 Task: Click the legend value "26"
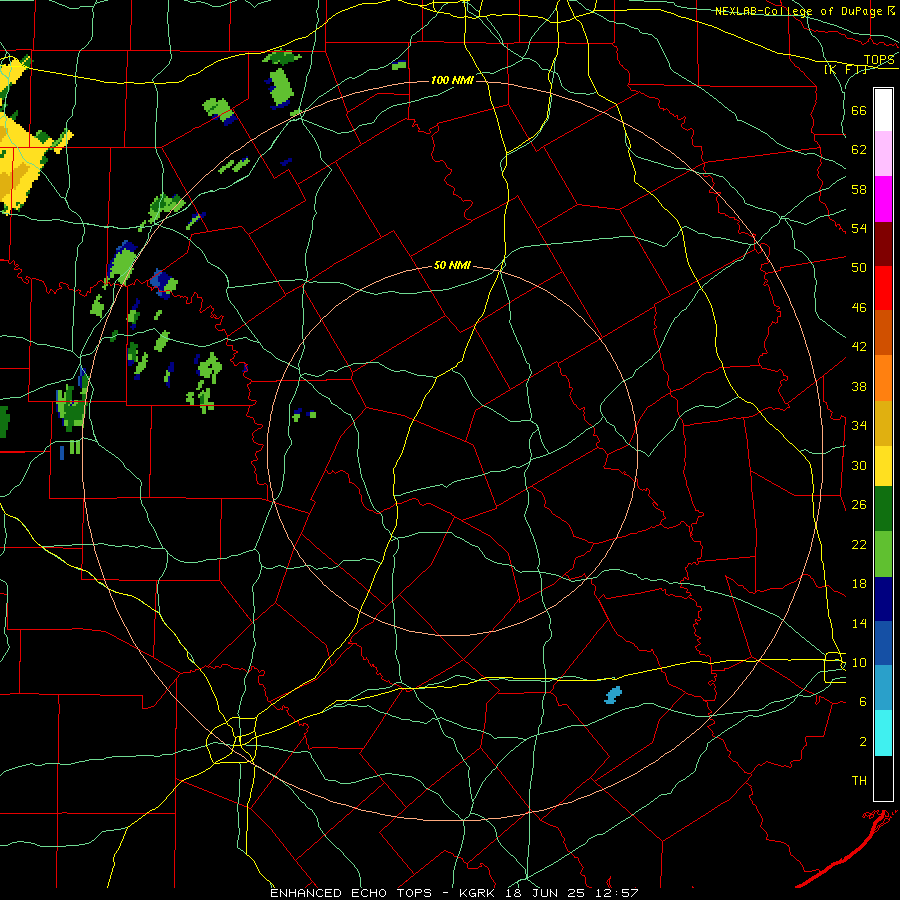(x=859, y=505)
